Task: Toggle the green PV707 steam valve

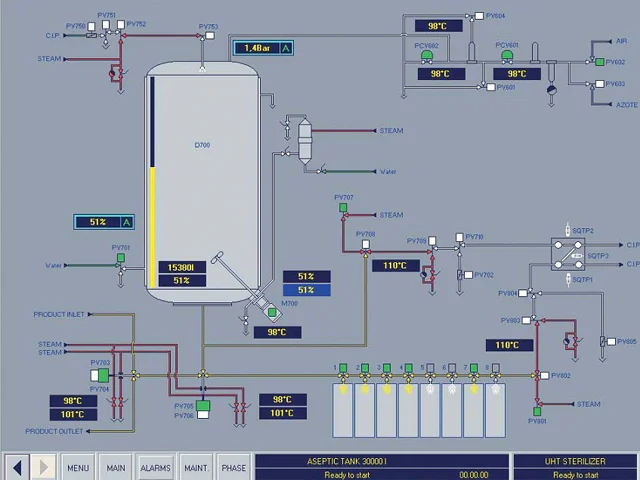Action: pyautogui.click(x=343, y=208)
